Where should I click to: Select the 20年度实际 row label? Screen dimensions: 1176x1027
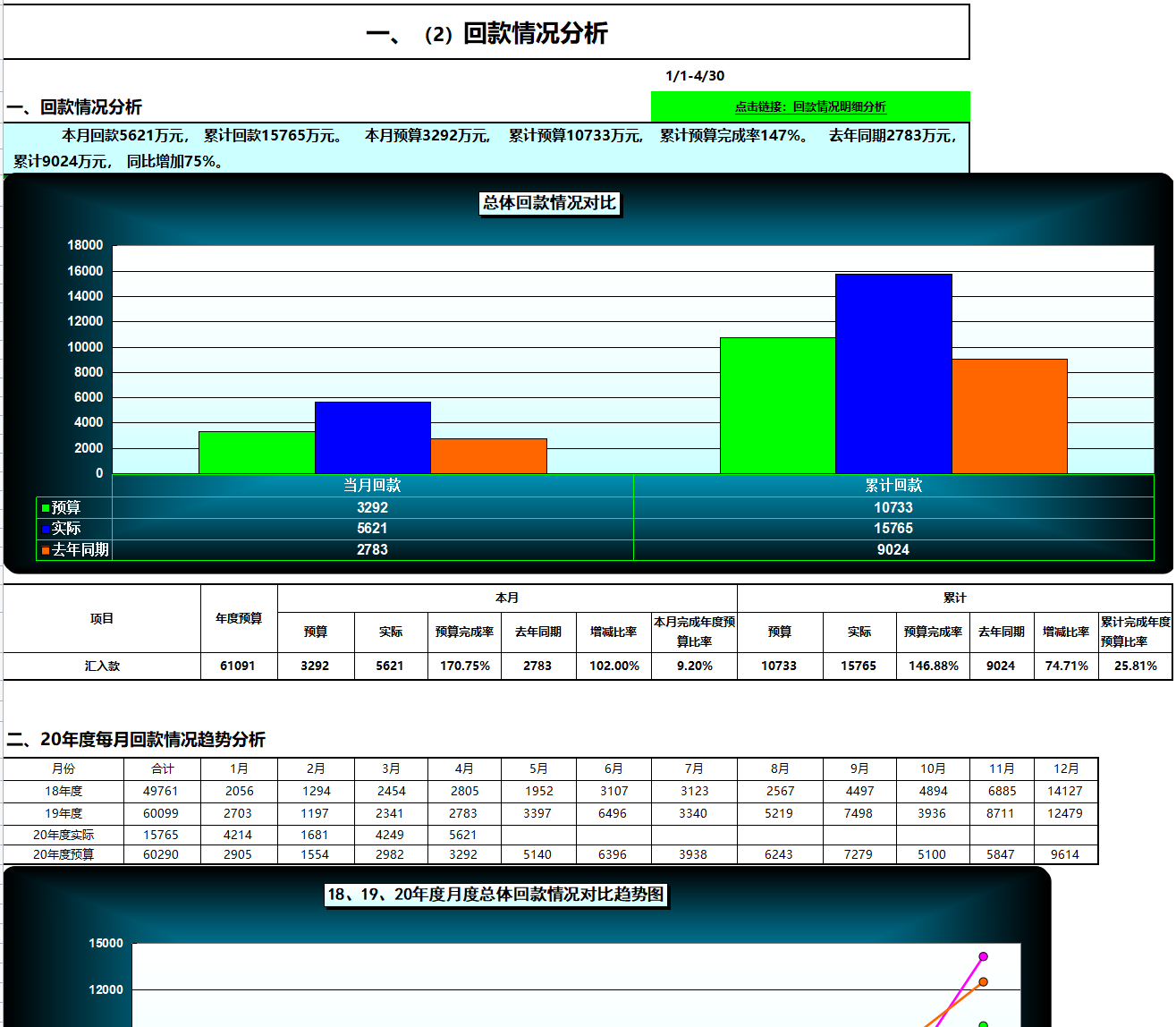click(x=63, y=836)
